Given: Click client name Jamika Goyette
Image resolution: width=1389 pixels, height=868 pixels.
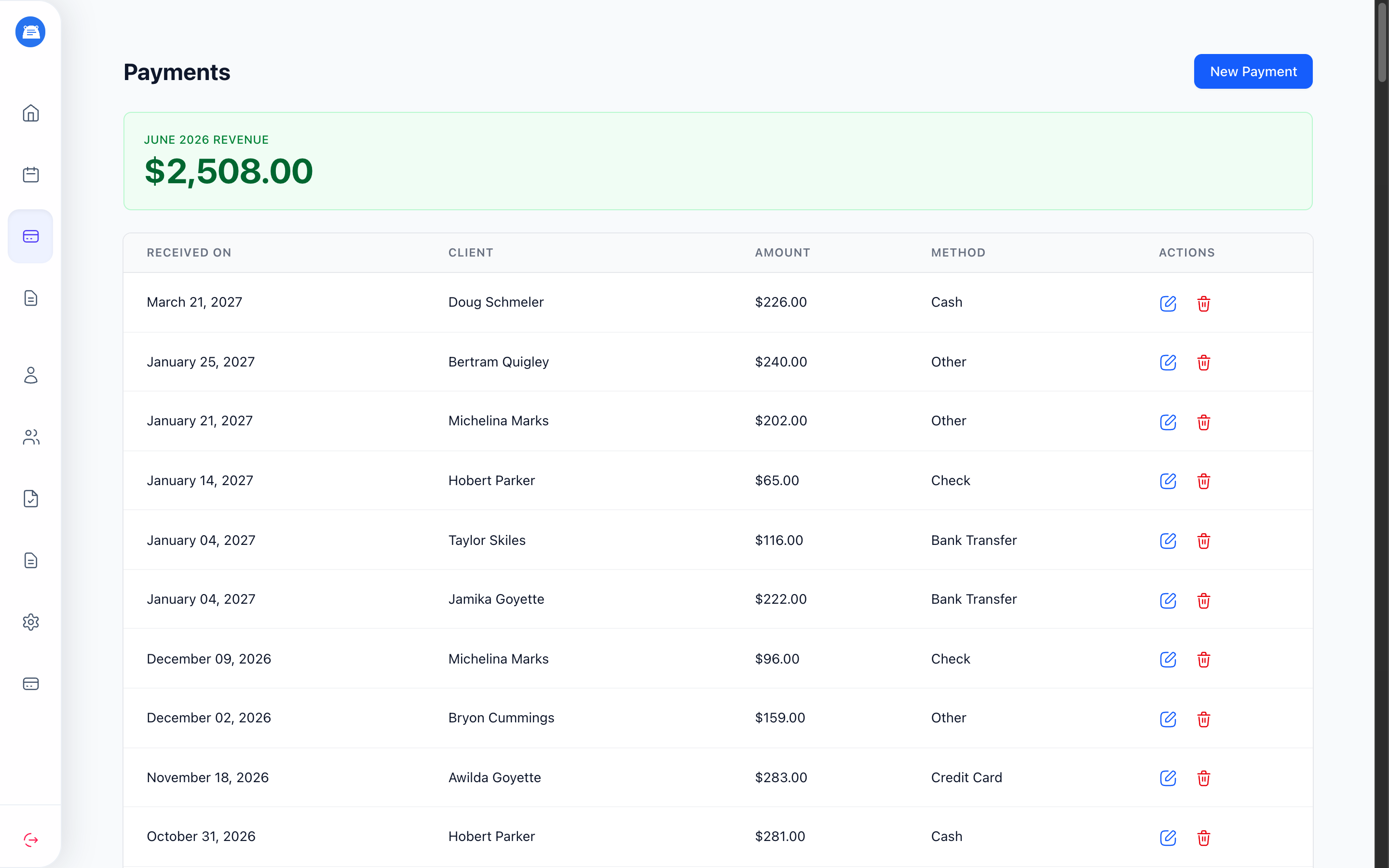Looking at the screenshot, I should click(x=496, y=599).
